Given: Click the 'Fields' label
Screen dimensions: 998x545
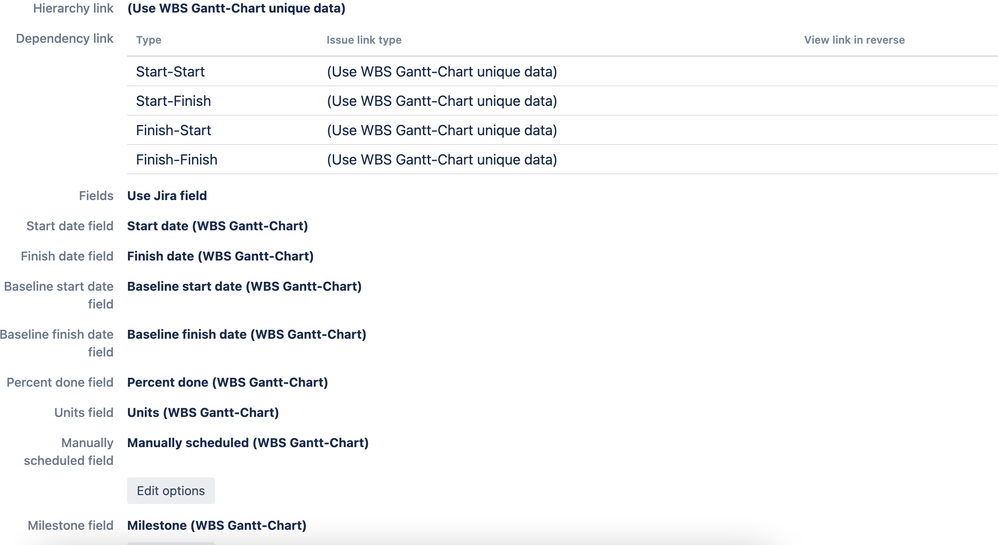Looking at the screenshot, I should (x=96, y=195).
